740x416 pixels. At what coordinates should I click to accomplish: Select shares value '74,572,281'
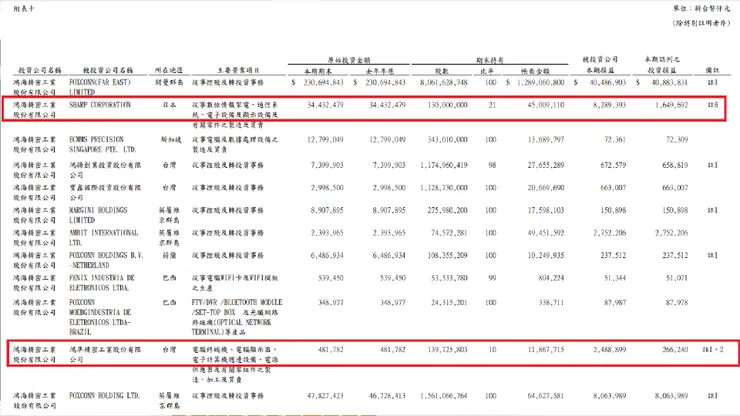point(449,233)
